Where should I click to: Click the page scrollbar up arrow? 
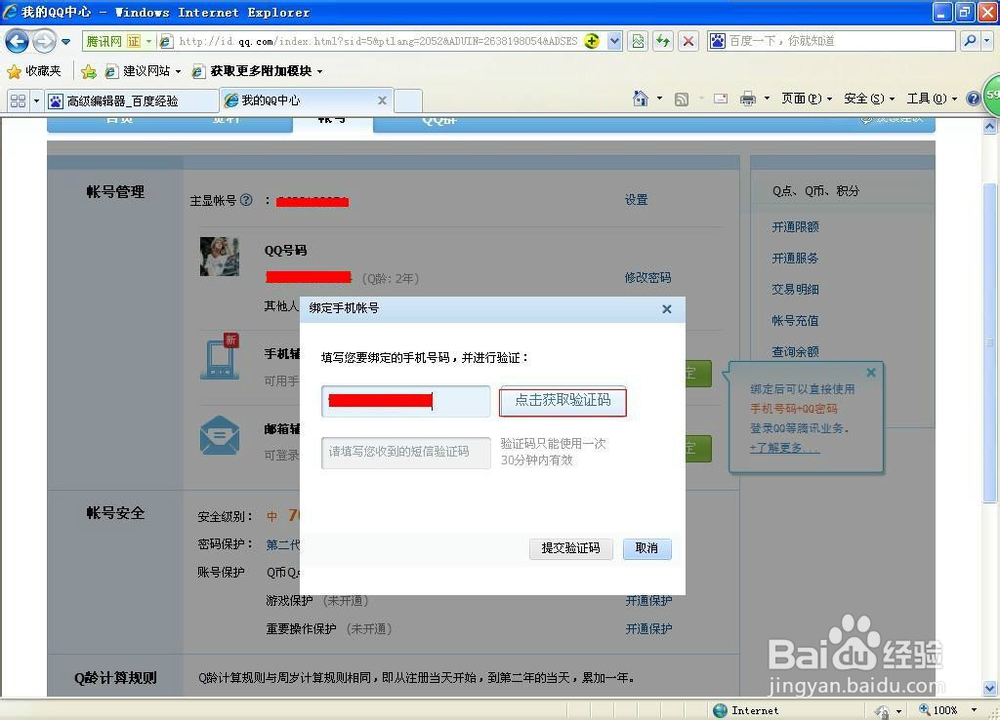(x=989, y=126)
